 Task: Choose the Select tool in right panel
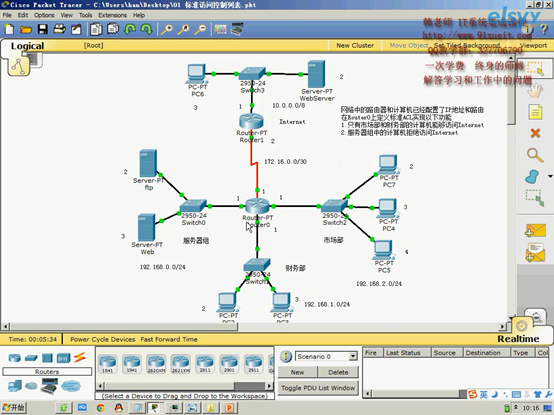coord(535,69)
